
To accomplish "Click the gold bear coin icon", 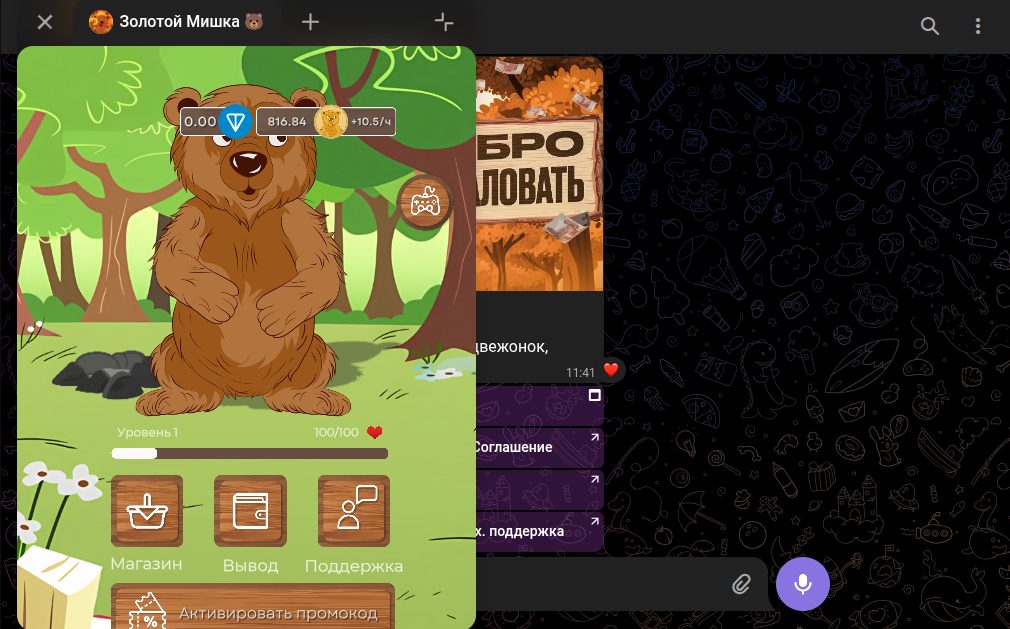I will (330, 122).
